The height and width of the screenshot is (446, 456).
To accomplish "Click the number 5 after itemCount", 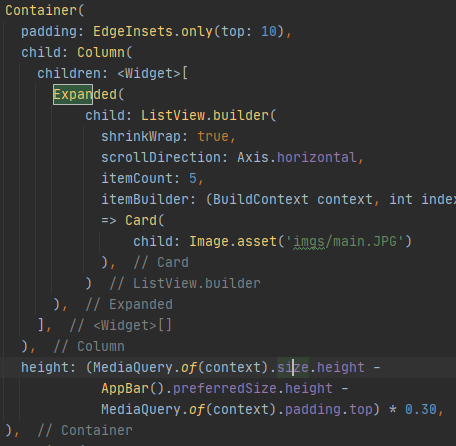I will tap(193, 178).
